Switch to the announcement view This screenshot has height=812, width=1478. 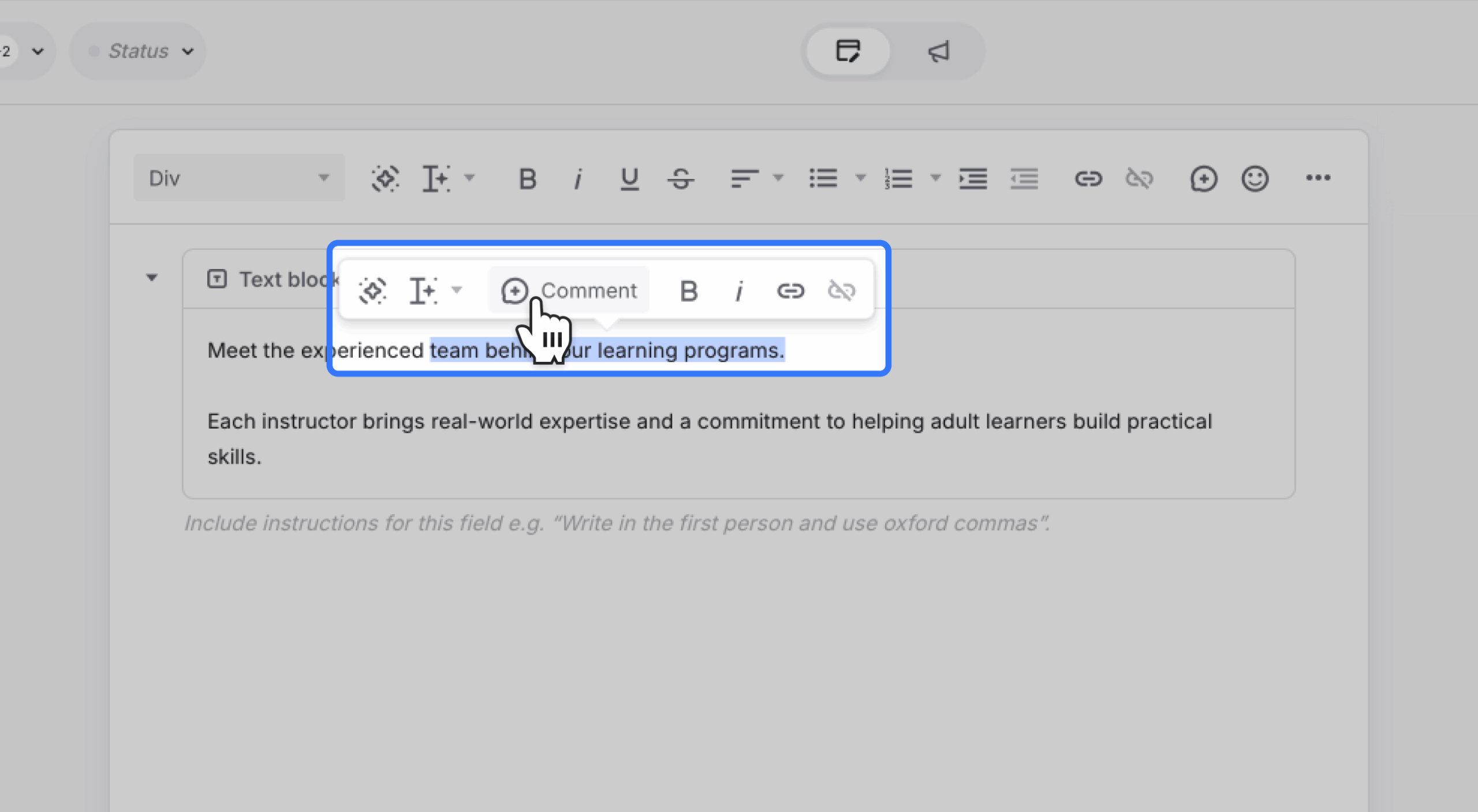pyautogui.click(x=938, y=51)
